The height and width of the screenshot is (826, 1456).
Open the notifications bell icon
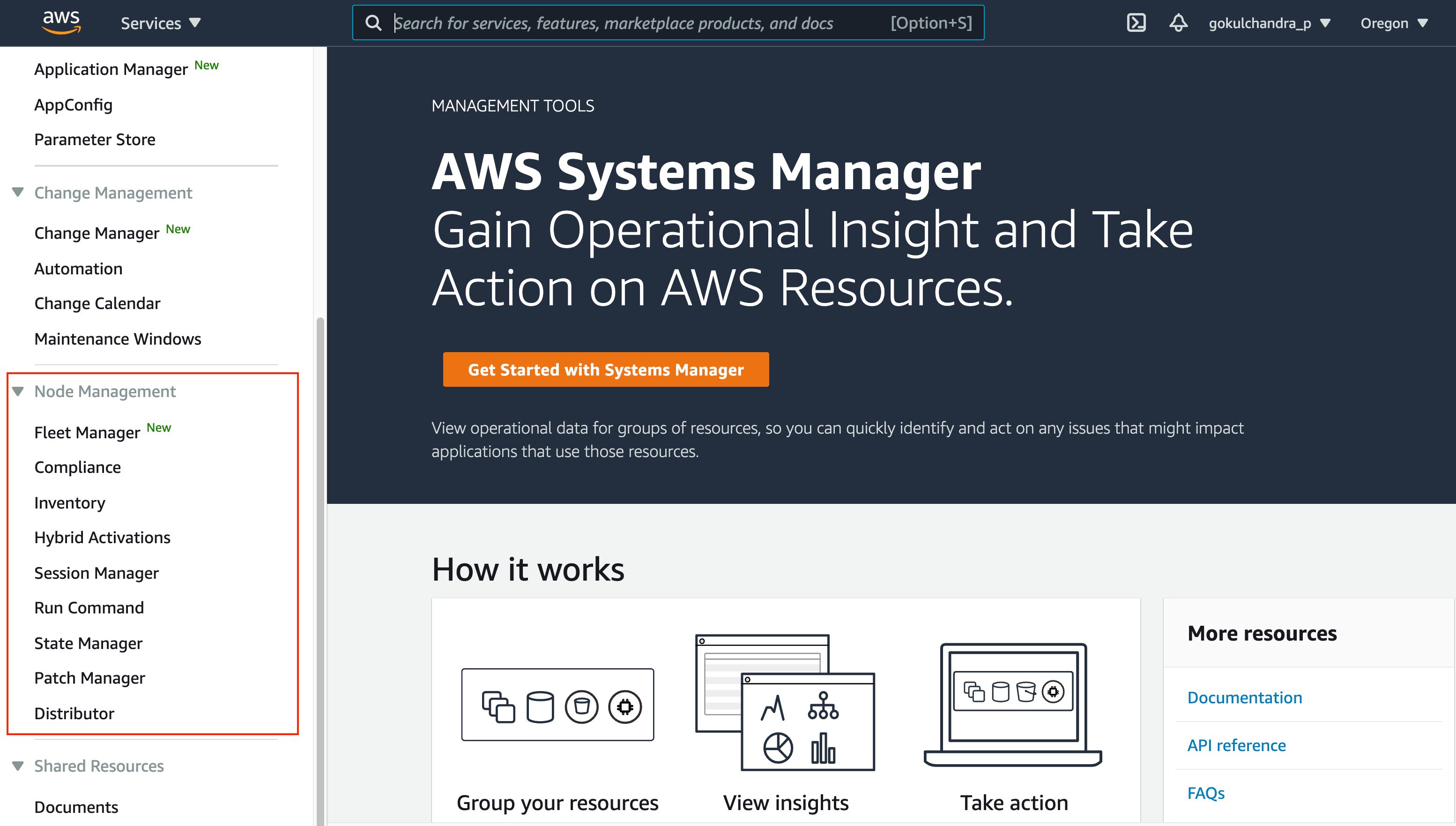coord(1178,22)
